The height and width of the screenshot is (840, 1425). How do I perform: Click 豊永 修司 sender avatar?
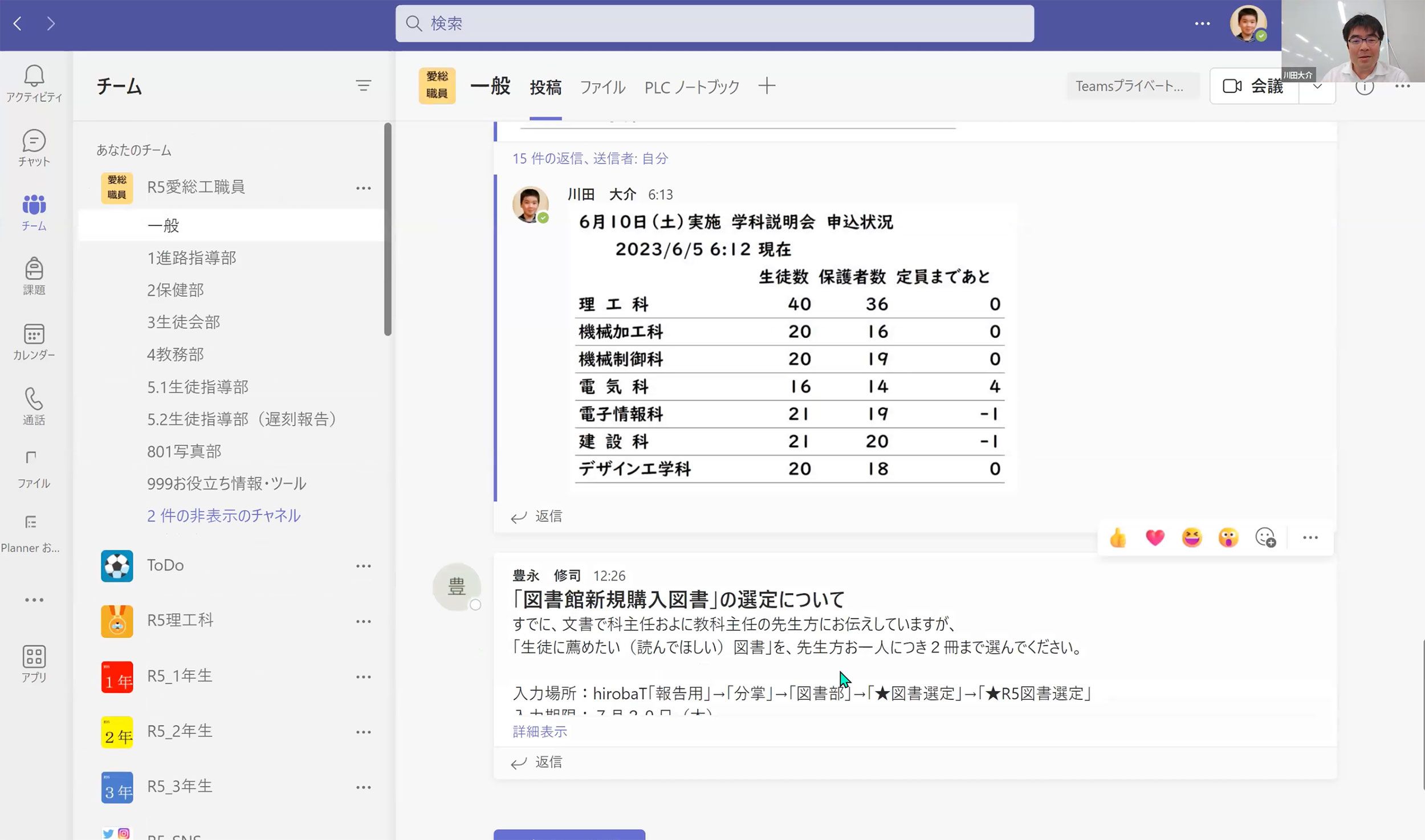457,586
